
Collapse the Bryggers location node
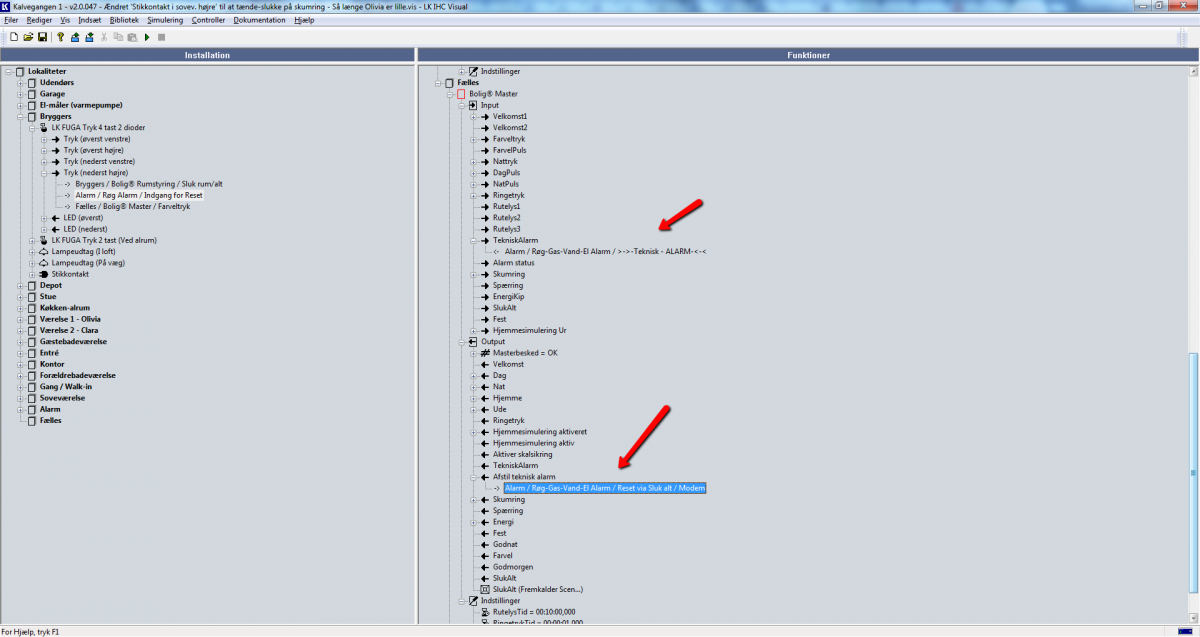[x=20, y=116]
